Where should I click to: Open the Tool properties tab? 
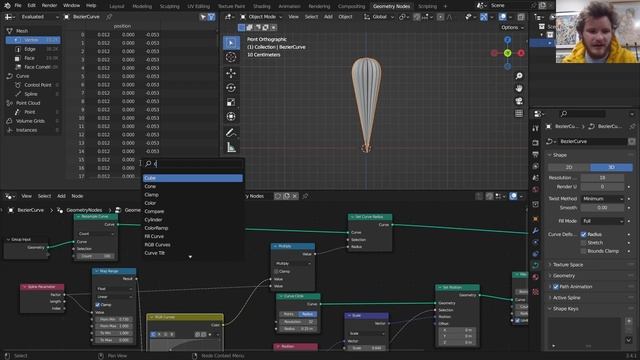pyautogui.click(x=536, y=129)
